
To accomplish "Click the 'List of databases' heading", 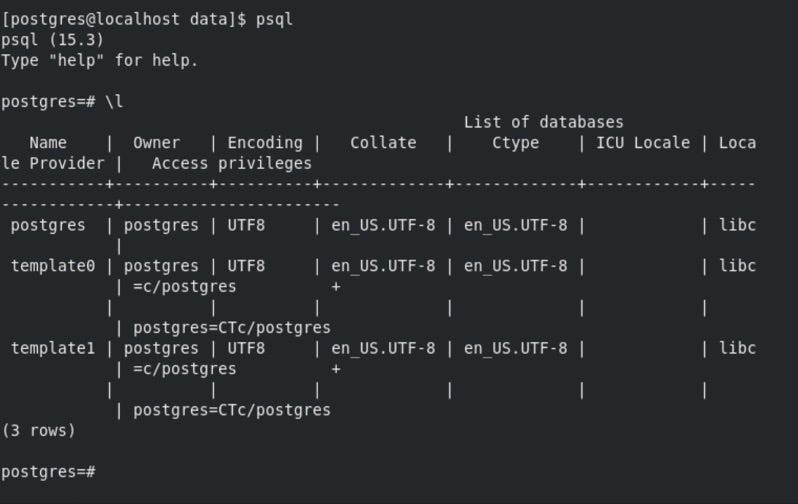I will click(544, 122).
